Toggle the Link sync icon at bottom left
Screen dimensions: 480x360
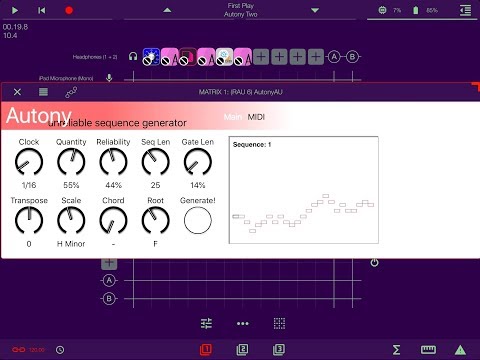(x=18, y=350)
